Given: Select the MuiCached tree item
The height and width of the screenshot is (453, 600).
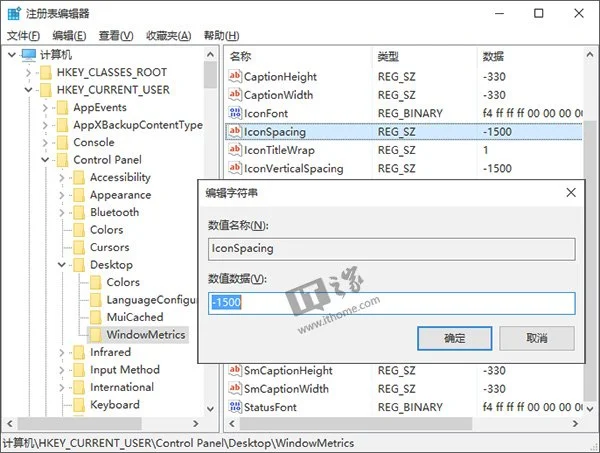Looking at the screenshot, I should (x=134, y=317).
